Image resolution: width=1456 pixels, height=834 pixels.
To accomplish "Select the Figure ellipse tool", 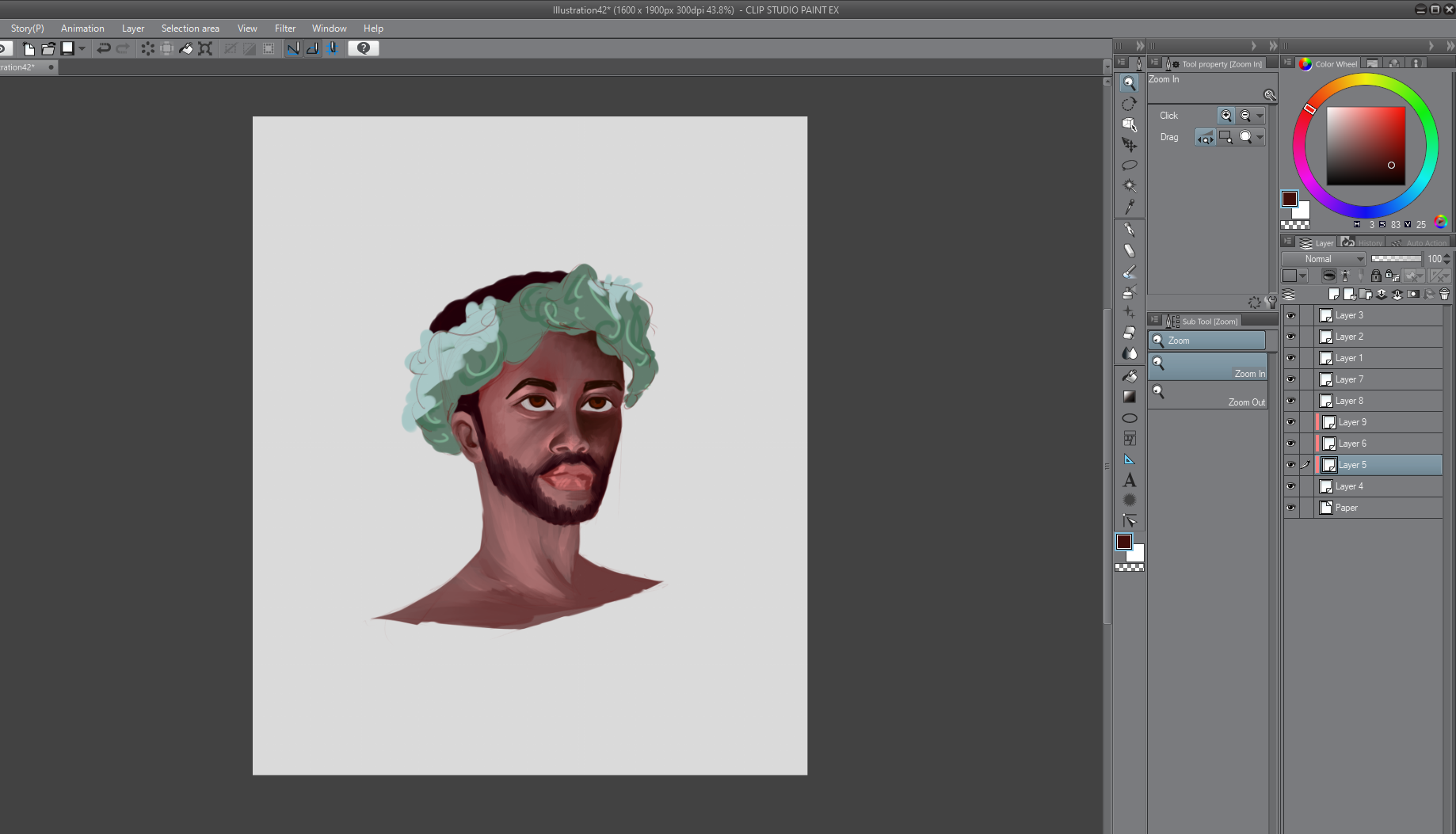I will (x=1129, y=418).
